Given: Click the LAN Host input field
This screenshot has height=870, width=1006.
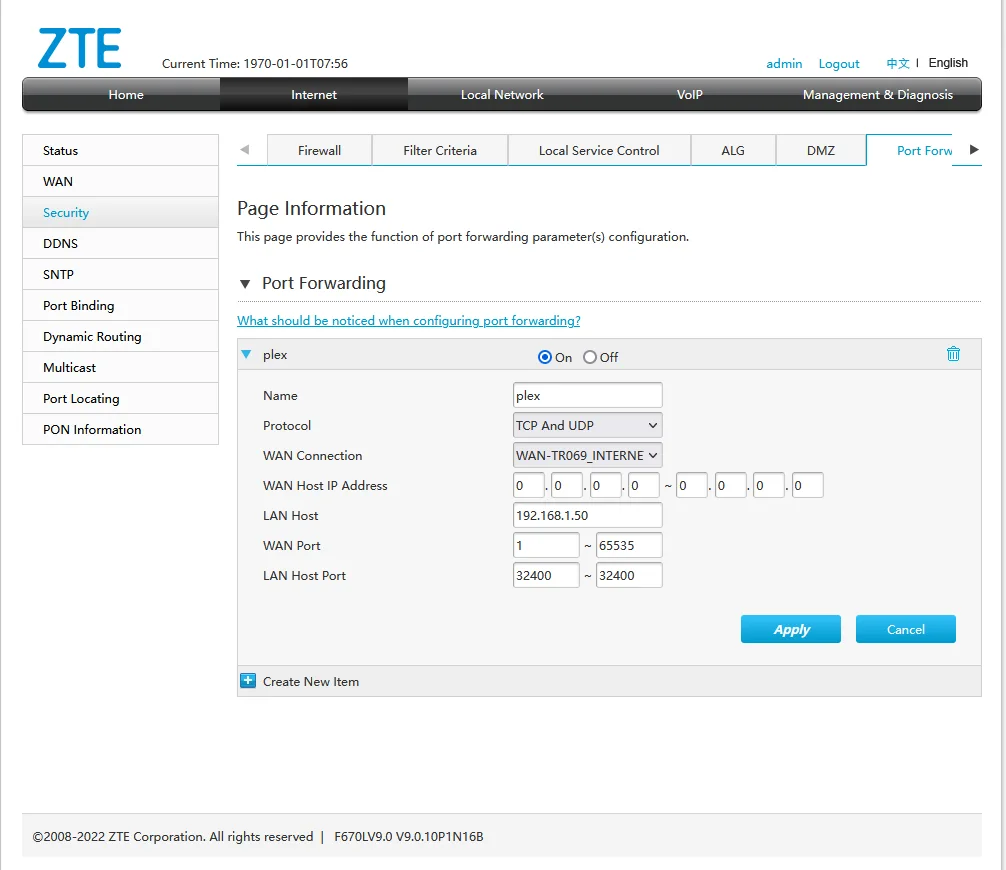Looking at the screenshot, I should pyautogui.click(x=587, y=515).
